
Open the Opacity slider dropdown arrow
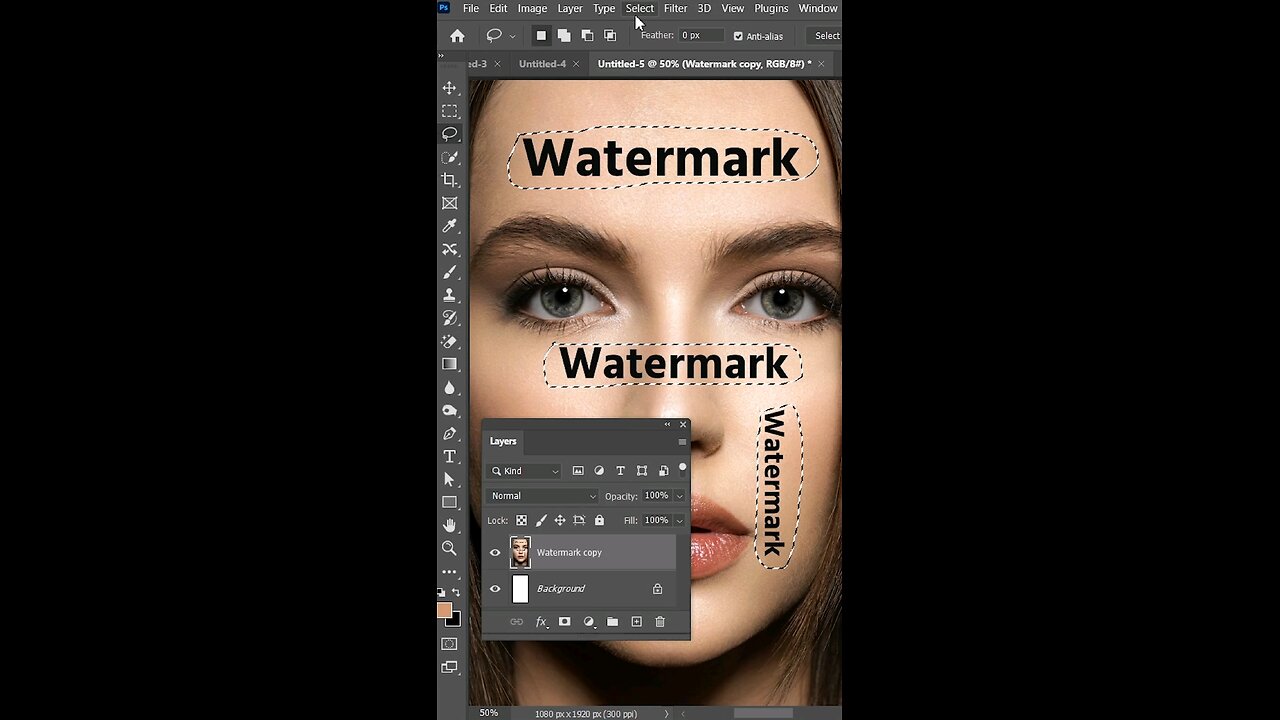coord(680,496)
